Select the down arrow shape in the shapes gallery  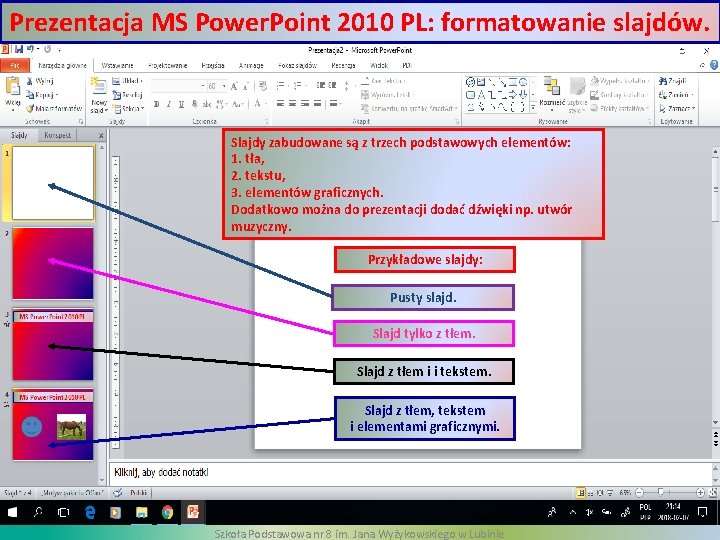(523, 95)
